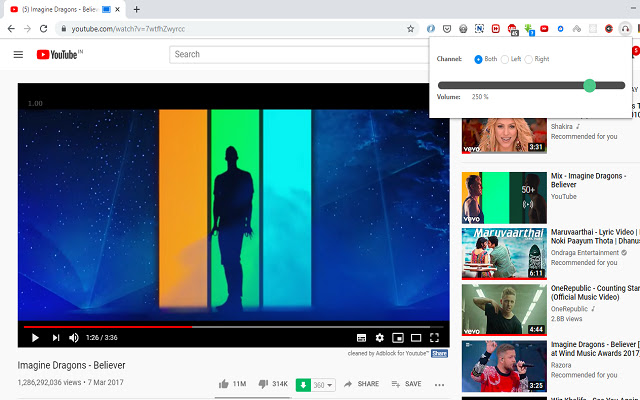Image resolution: width=640 pixels, height=400 pixels.
Task: Open the Maruvaarthai - Lyric Video title
Action: pyautogui.click(x=595, y=236)
